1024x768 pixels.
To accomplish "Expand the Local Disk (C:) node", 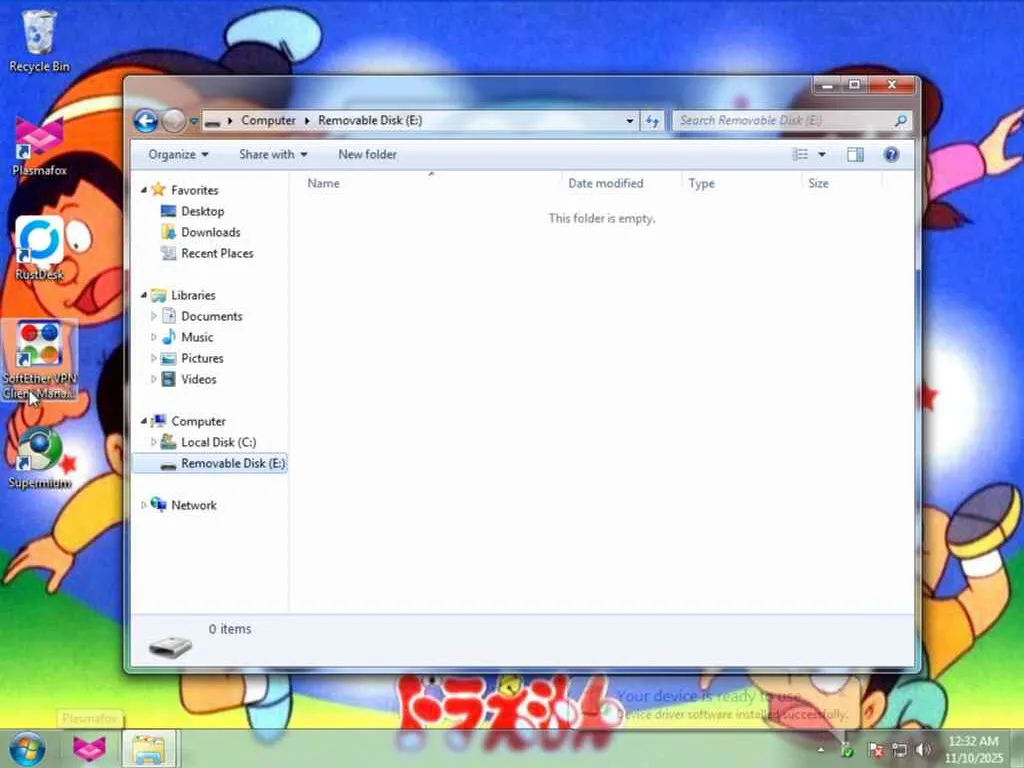I will point(153,442).
